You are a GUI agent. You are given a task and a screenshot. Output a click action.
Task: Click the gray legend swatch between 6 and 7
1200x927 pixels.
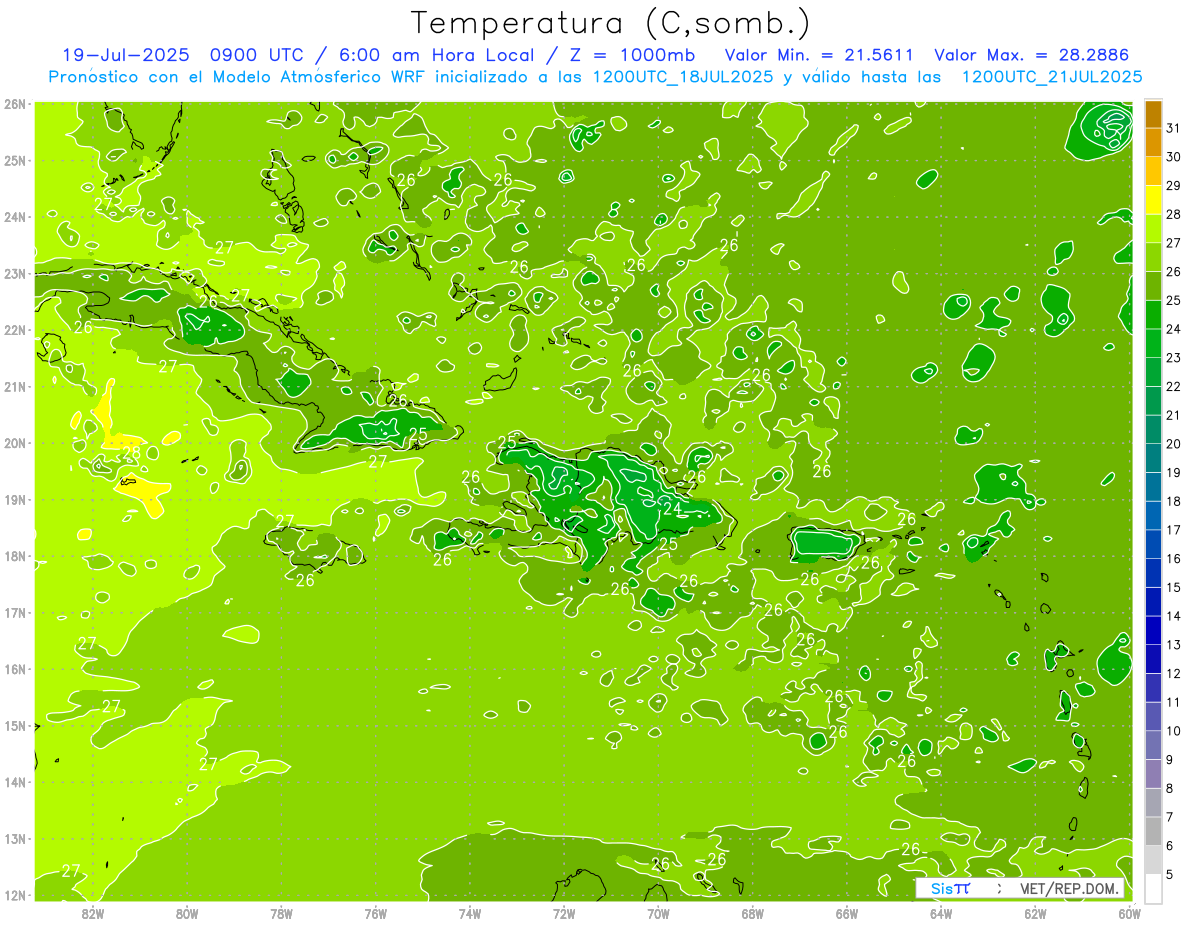coord(1153,831)
